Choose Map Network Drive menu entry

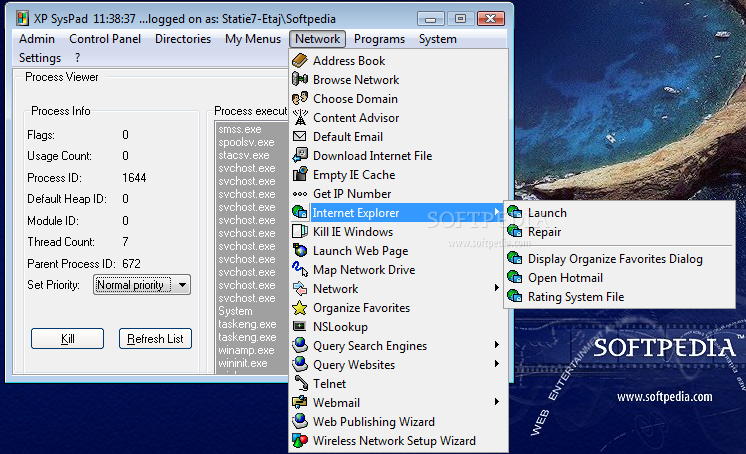click(398, 270)
